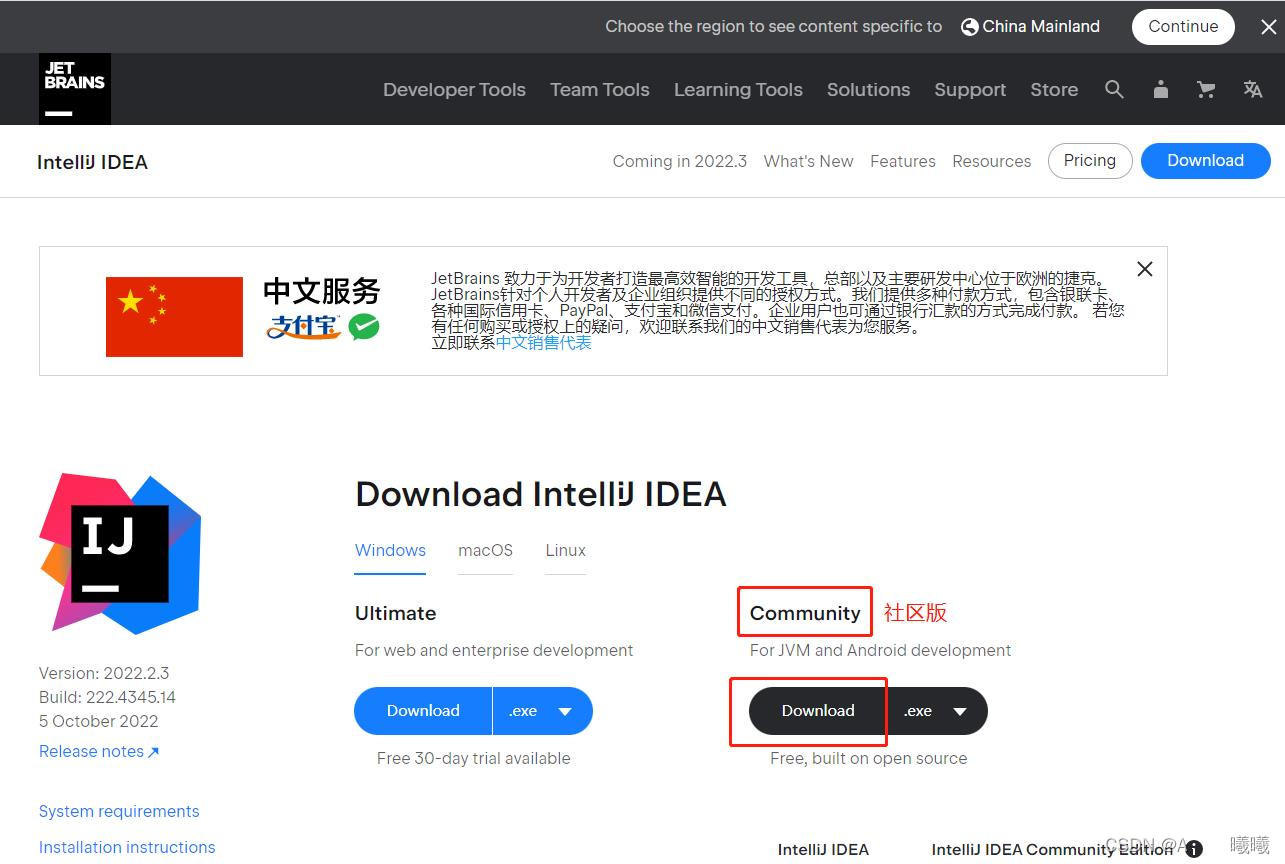Open Resources link in subnavigation
Viewport: 1285px width, 864px height.
(x=991, y=161)
